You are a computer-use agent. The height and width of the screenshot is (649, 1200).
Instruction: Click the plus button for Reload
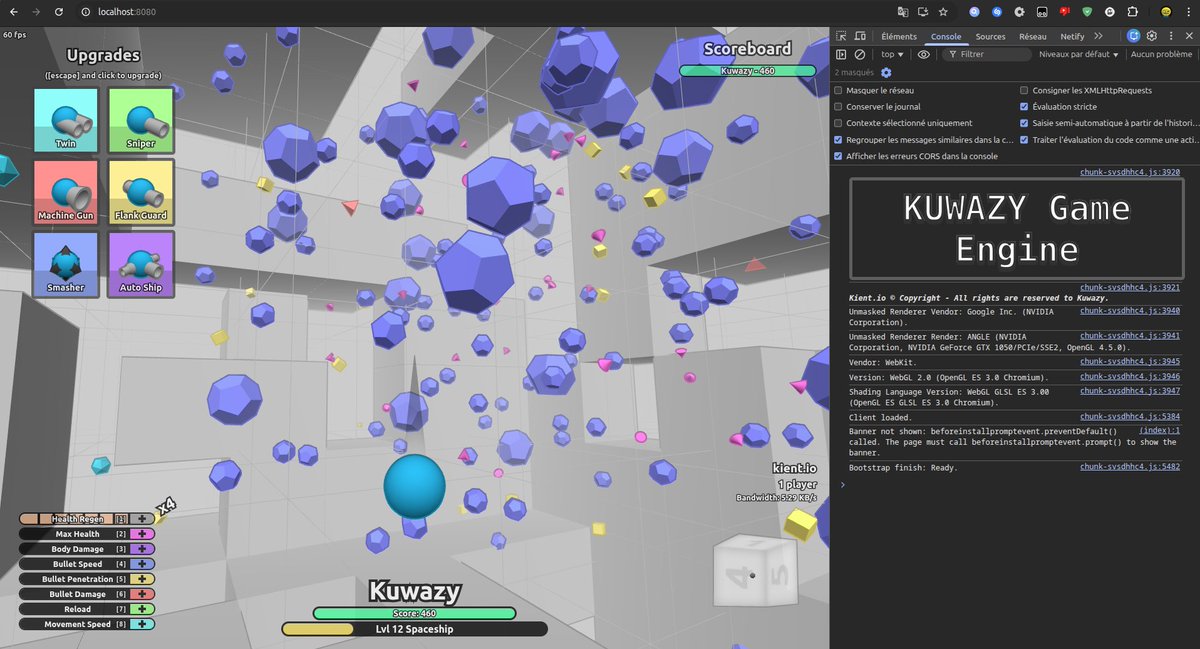click(144, 609)
